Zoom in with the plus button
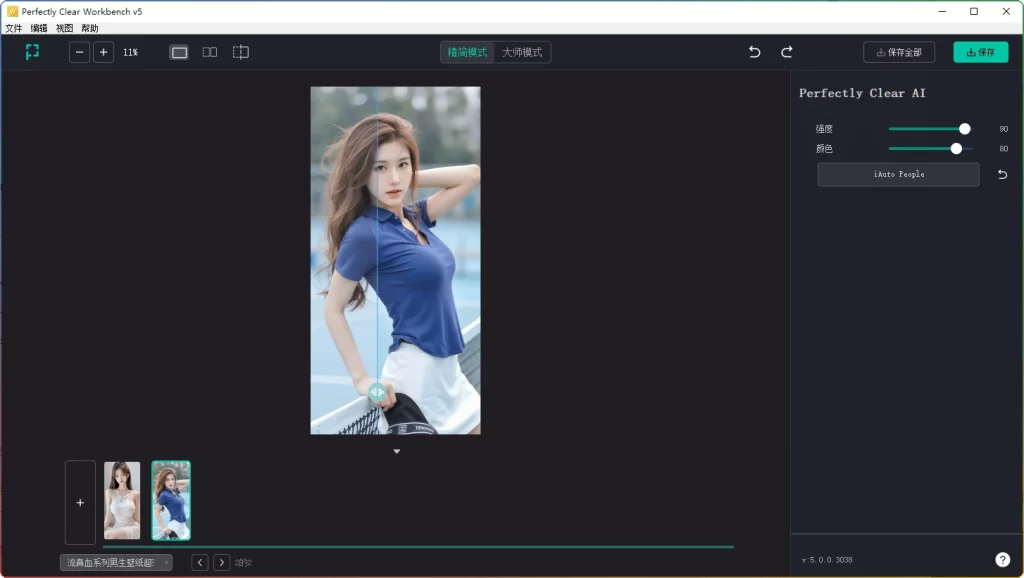Viewport: 1024px width, 578px height. click(x=103, y=52)
